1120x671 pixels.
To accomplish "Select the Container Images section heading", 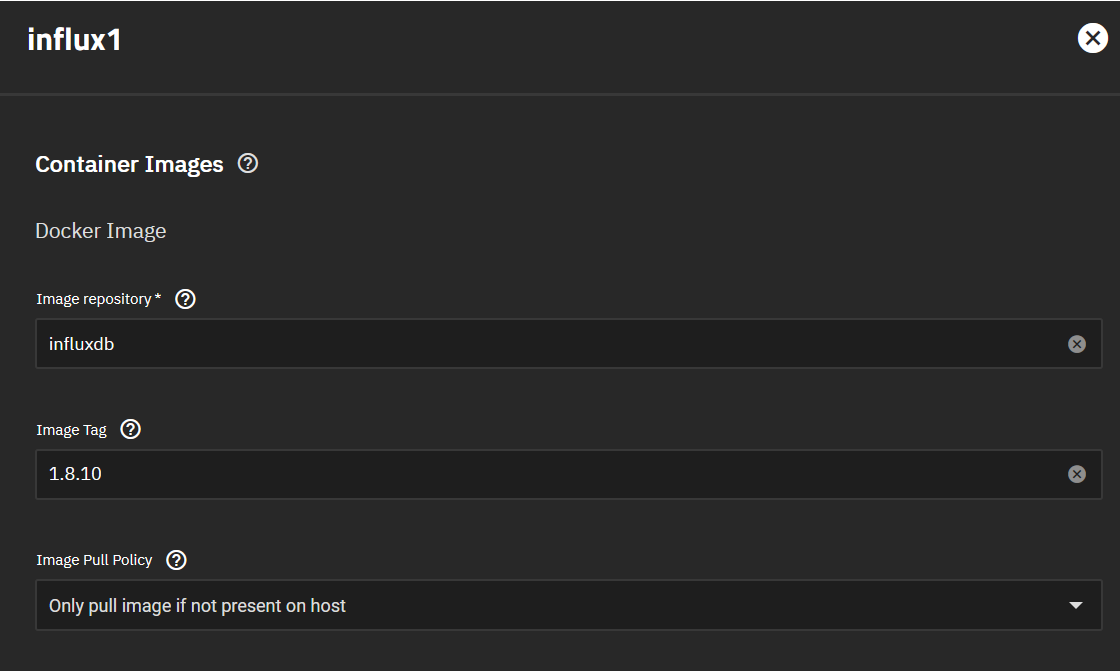I will 129,164.
